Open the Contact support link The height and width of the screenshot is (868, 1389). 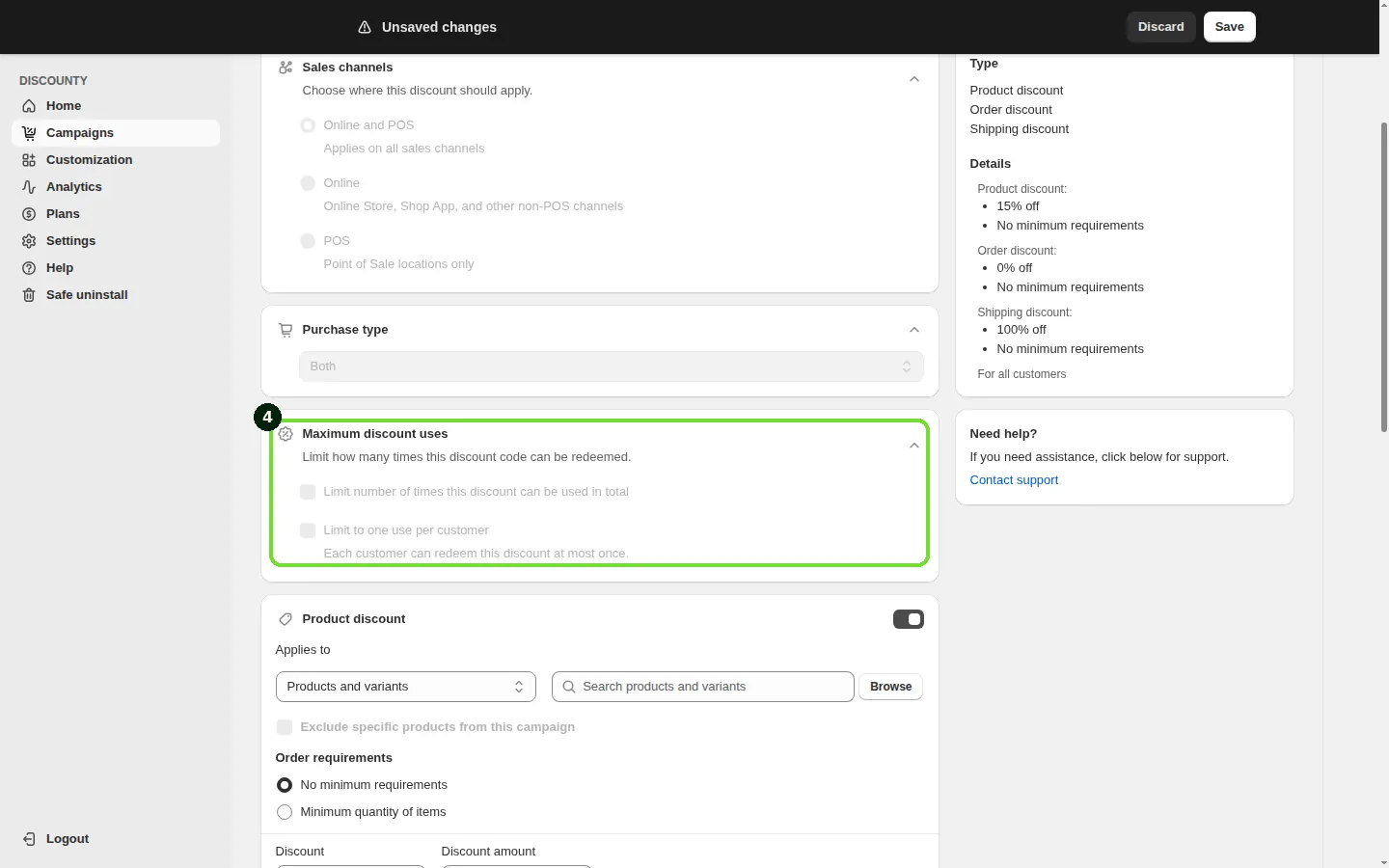(1014, 480)
